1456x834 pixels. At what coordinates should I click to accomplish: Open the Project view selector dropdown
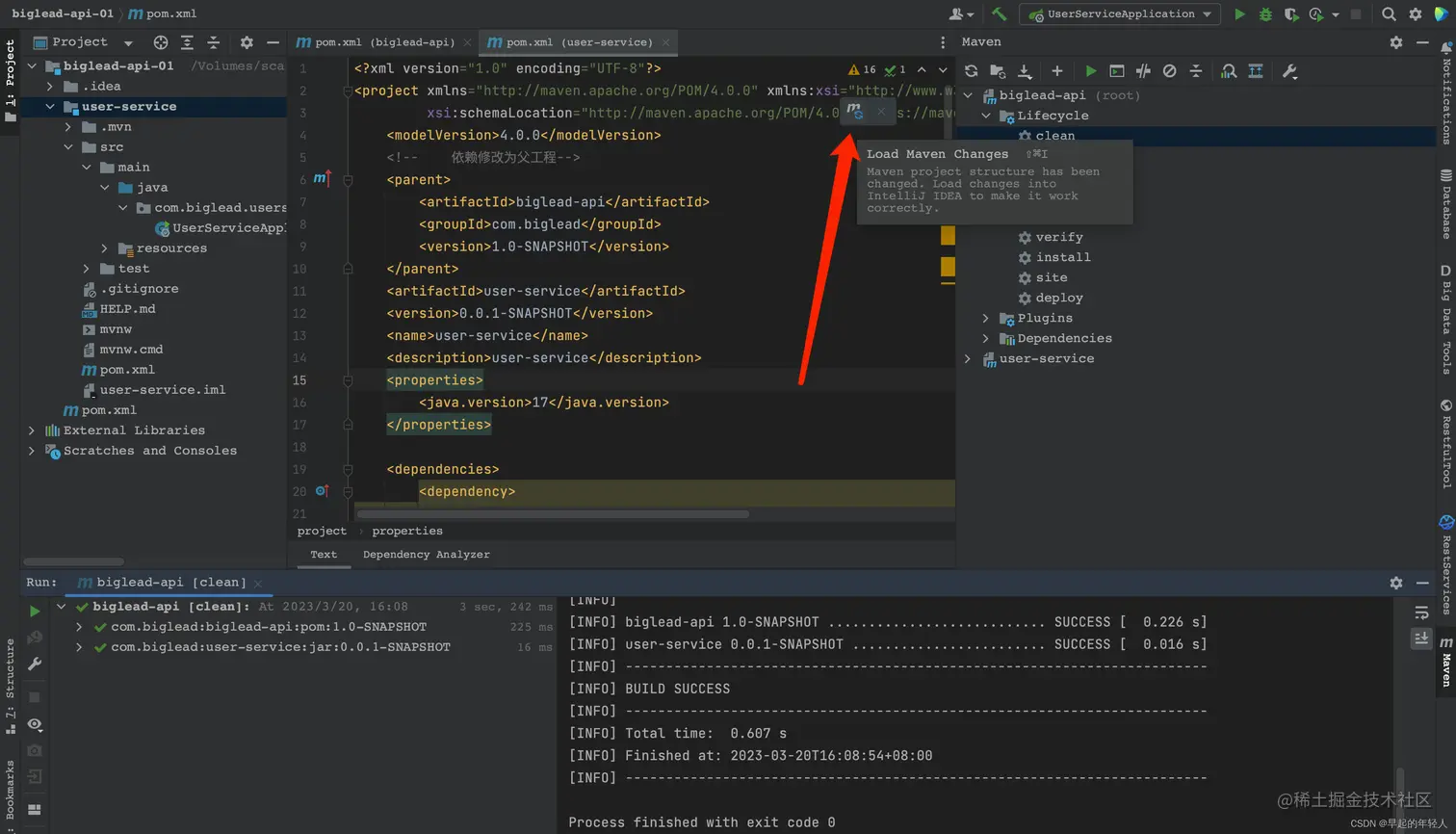[x=84, y=42]
